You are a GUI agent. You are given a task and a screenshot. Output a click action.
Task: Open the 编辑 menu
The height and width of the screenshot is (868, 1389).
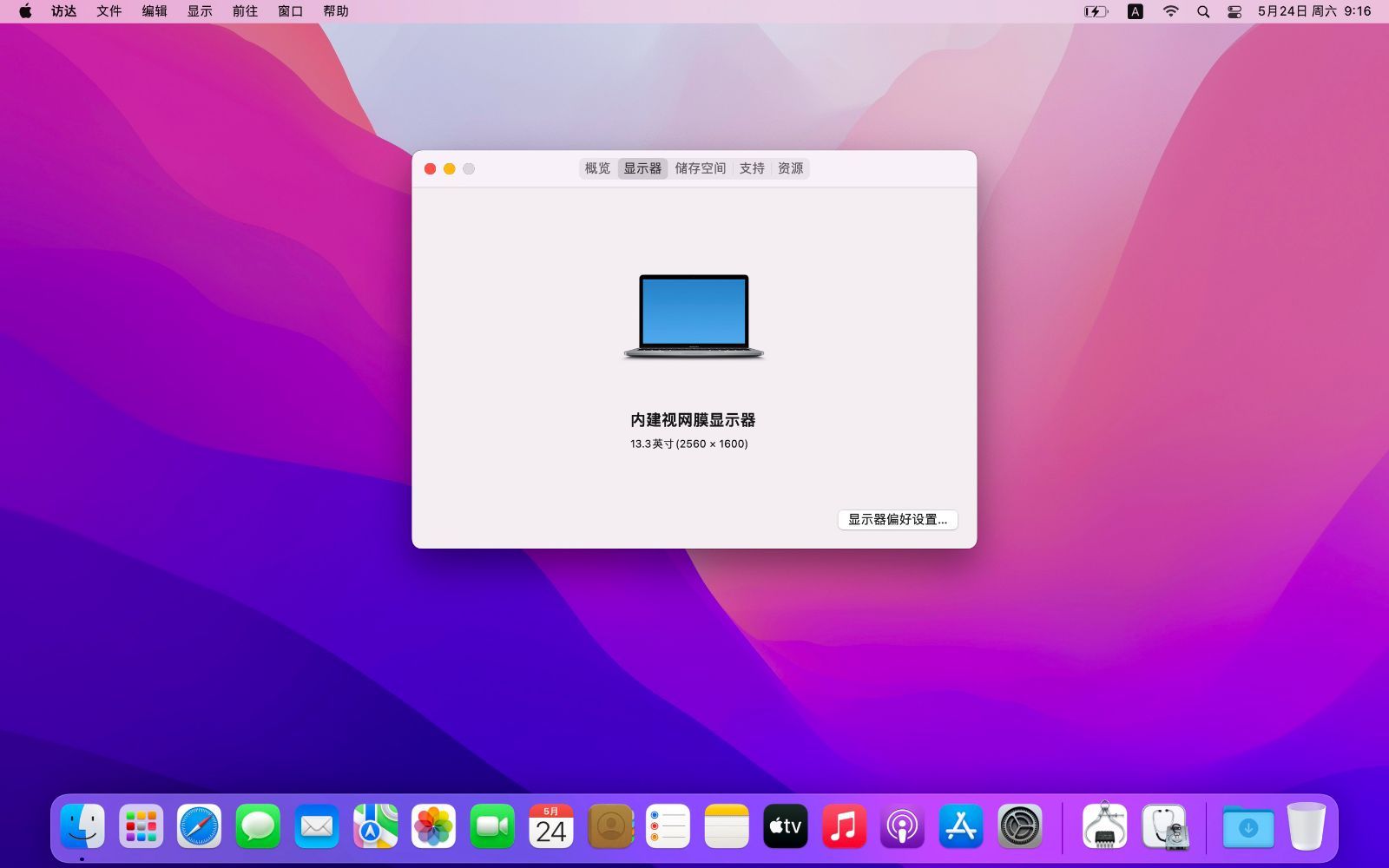155,11
